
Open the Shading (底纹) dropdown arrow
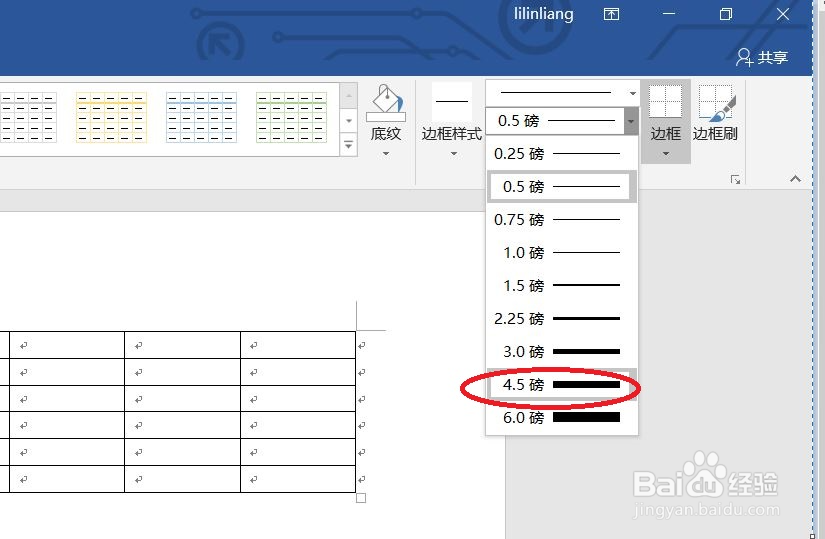tap(386, 154)
